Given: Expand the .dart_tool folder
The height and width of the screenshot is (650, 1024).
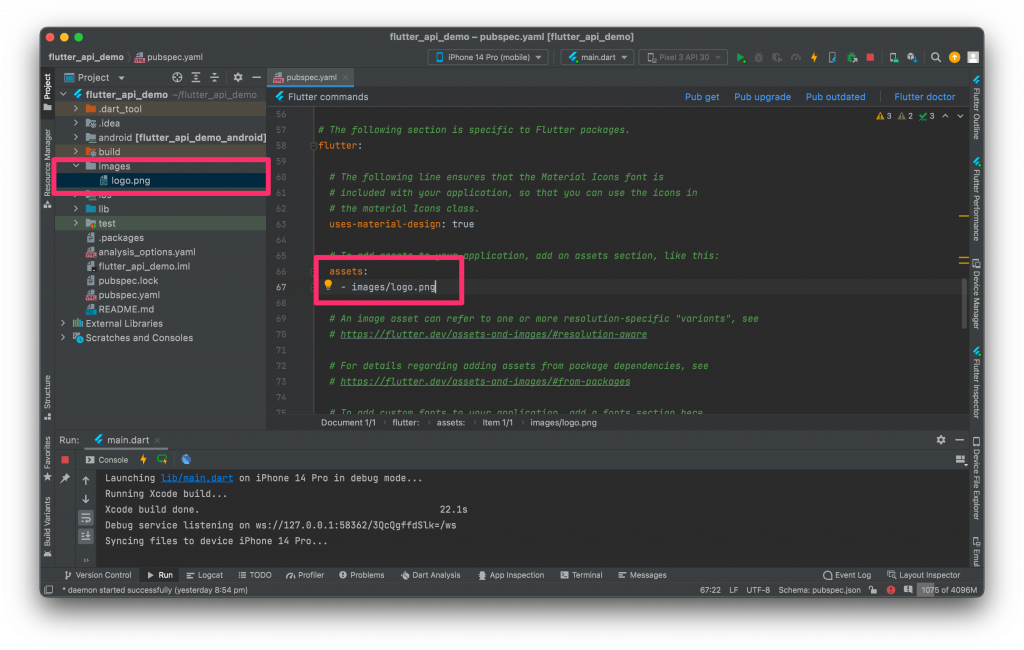Looking at the screenshot, I should pyautogui.click(x=76, y=108).
